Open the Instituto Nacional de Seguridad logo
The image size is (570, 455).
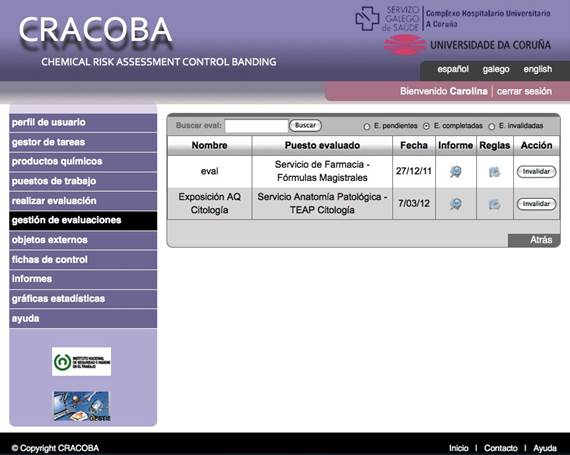(x=81, y=362)
